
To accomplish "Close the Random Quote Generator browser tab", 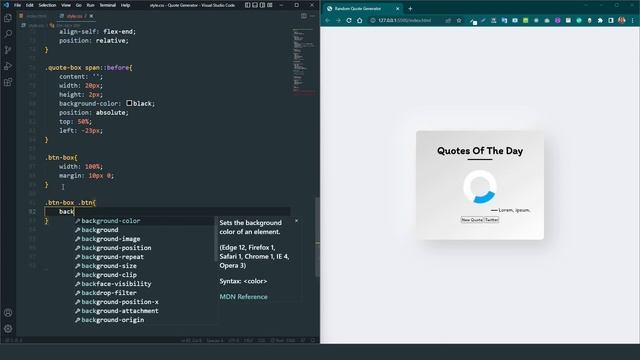I will (x=398, y=9).
